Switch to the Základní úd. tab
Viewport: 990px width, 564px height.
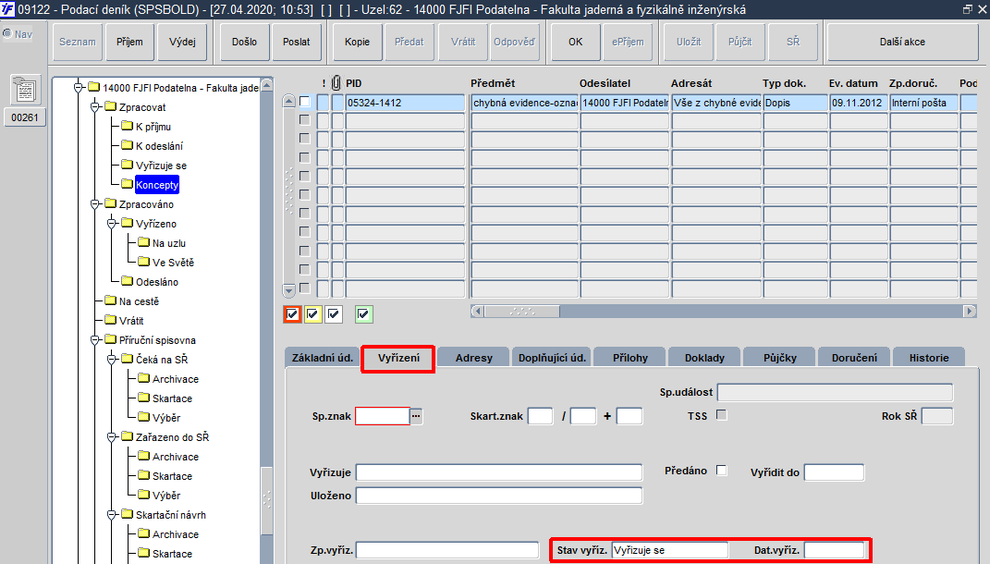coord(322,357)
